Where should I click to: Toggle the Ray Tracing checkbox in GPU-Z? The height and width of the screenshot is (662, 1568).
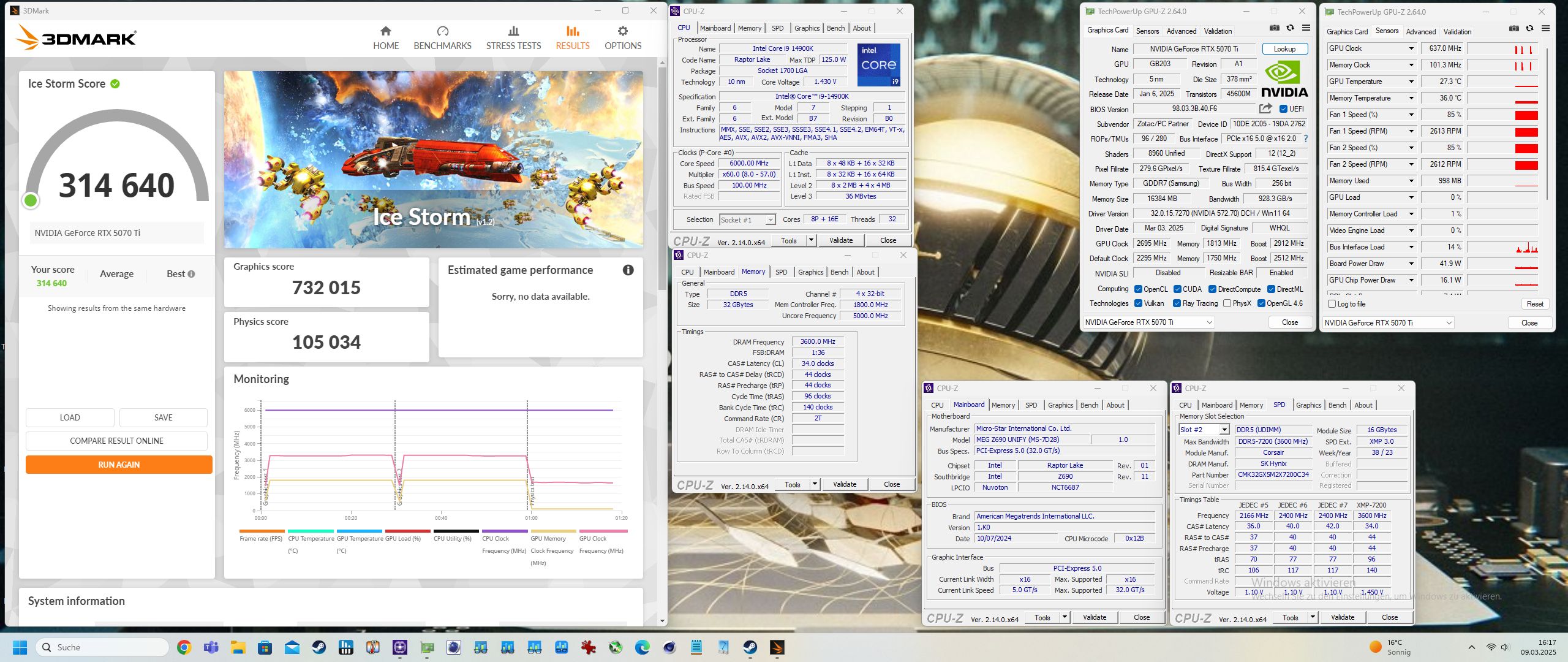(x=1177, y=303)
